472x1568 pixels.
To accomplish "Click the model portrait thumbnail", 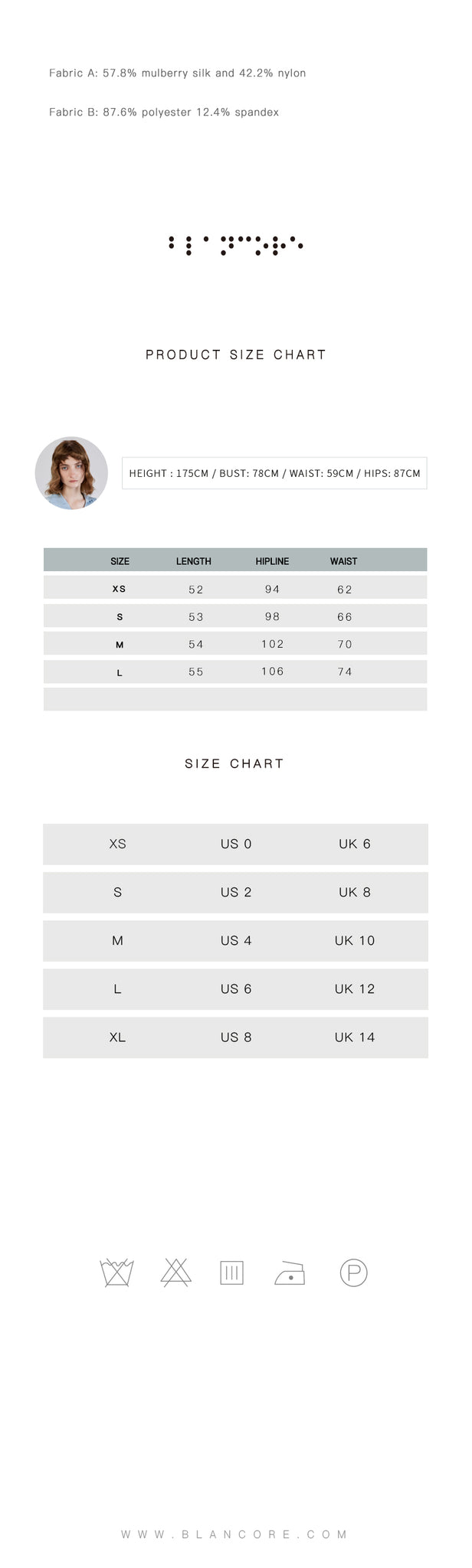I will [71, 473].
